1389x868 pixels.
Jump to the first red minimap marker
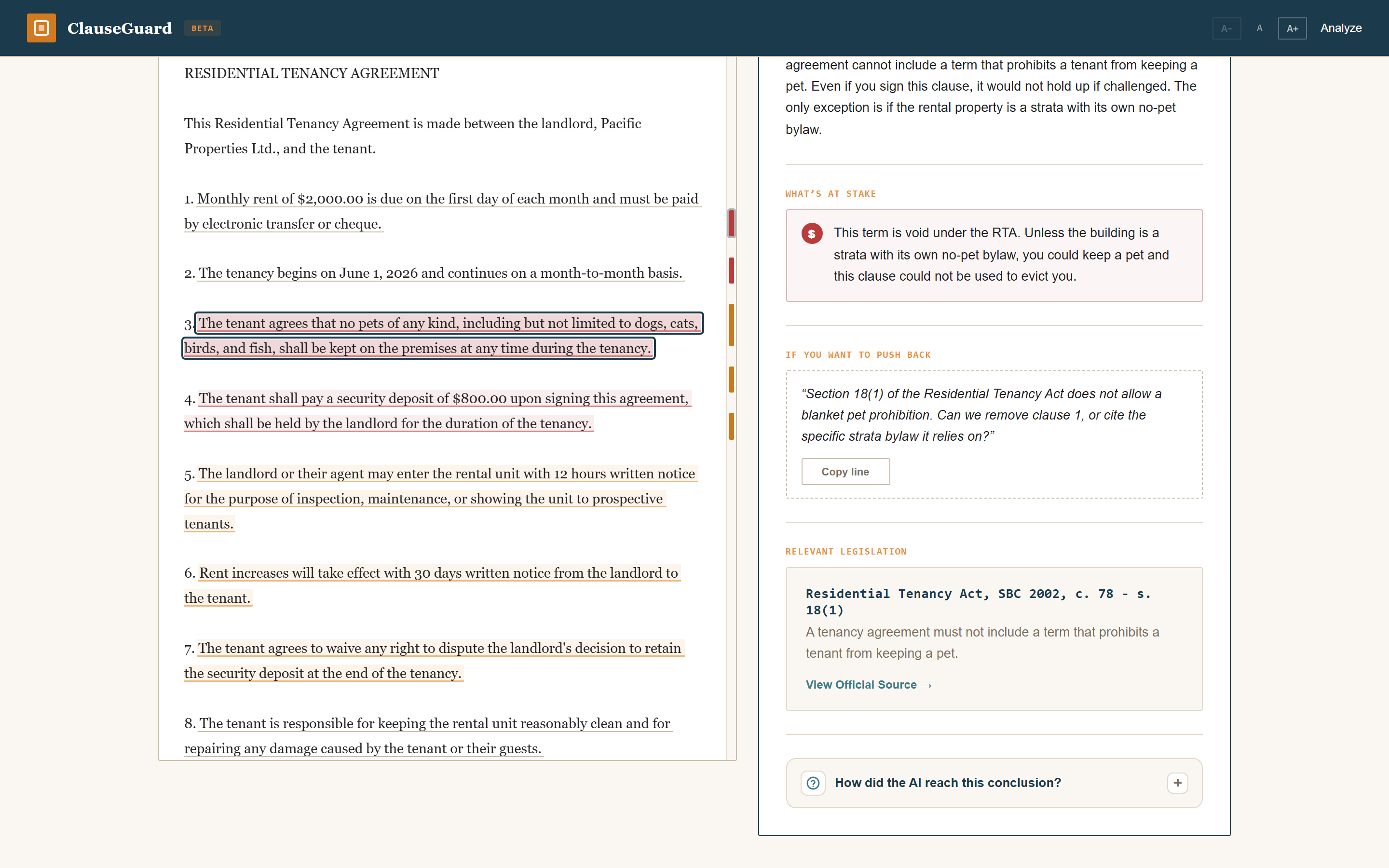pos(731,223)
